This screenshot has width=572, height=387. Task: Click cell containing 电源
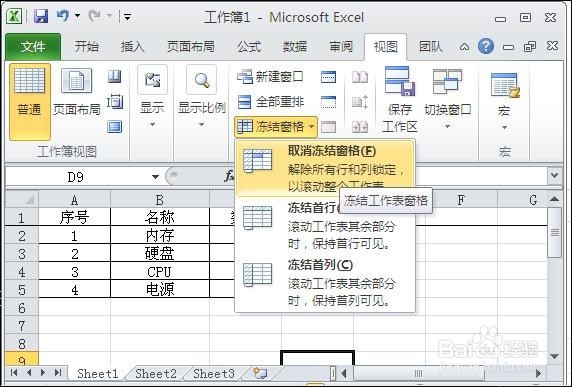click(x=160, y=290)
